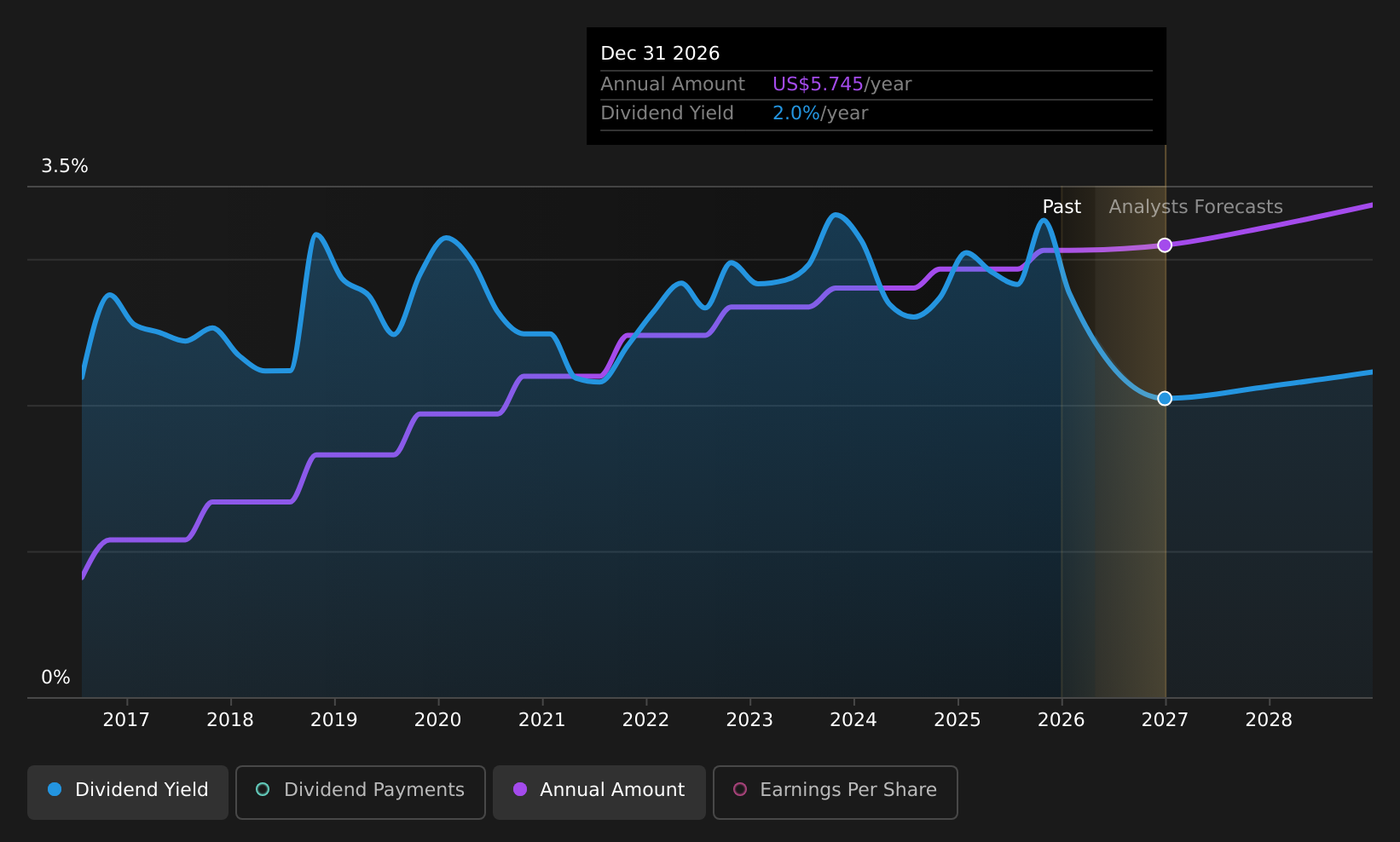Toggle the Dividend Yield legend series
The width and height of the screenshot is (1400, 842).
pyautogui.click(x=128, y=792)
